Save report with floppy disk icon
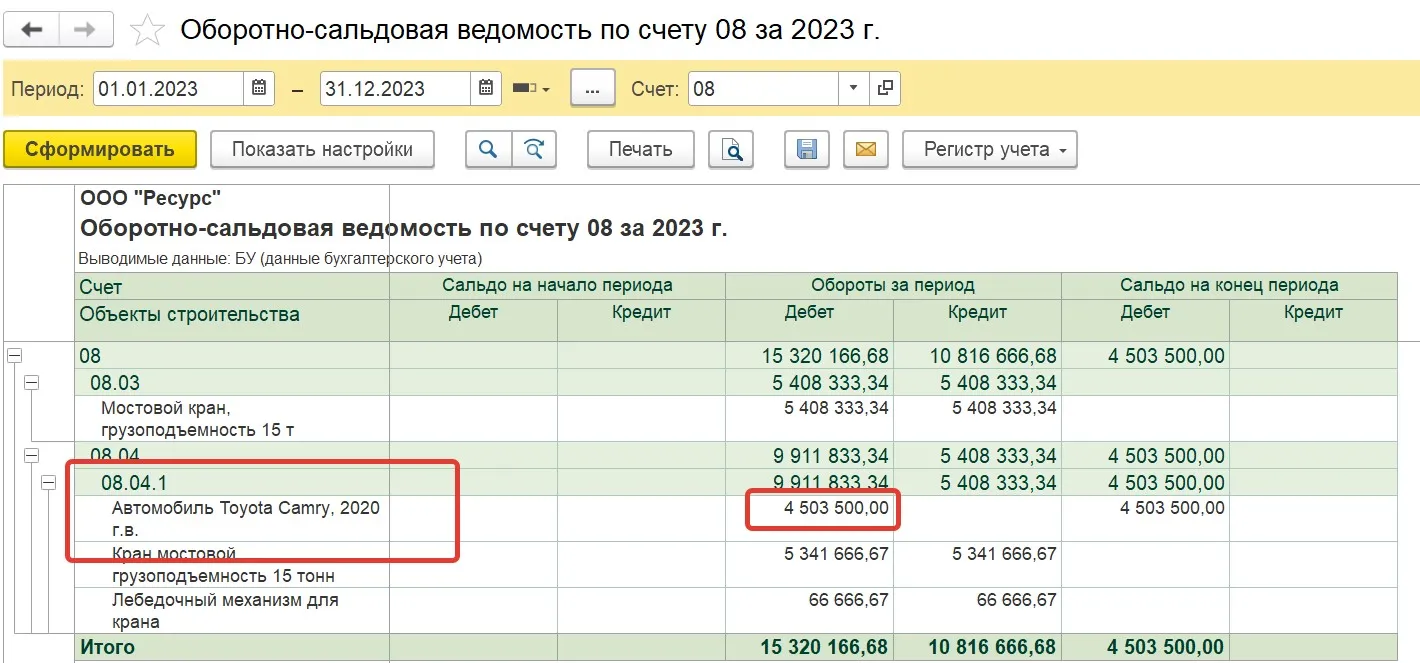Image resolution: width=1420 pixels, height=663 pixels. [x=806, y=150]
